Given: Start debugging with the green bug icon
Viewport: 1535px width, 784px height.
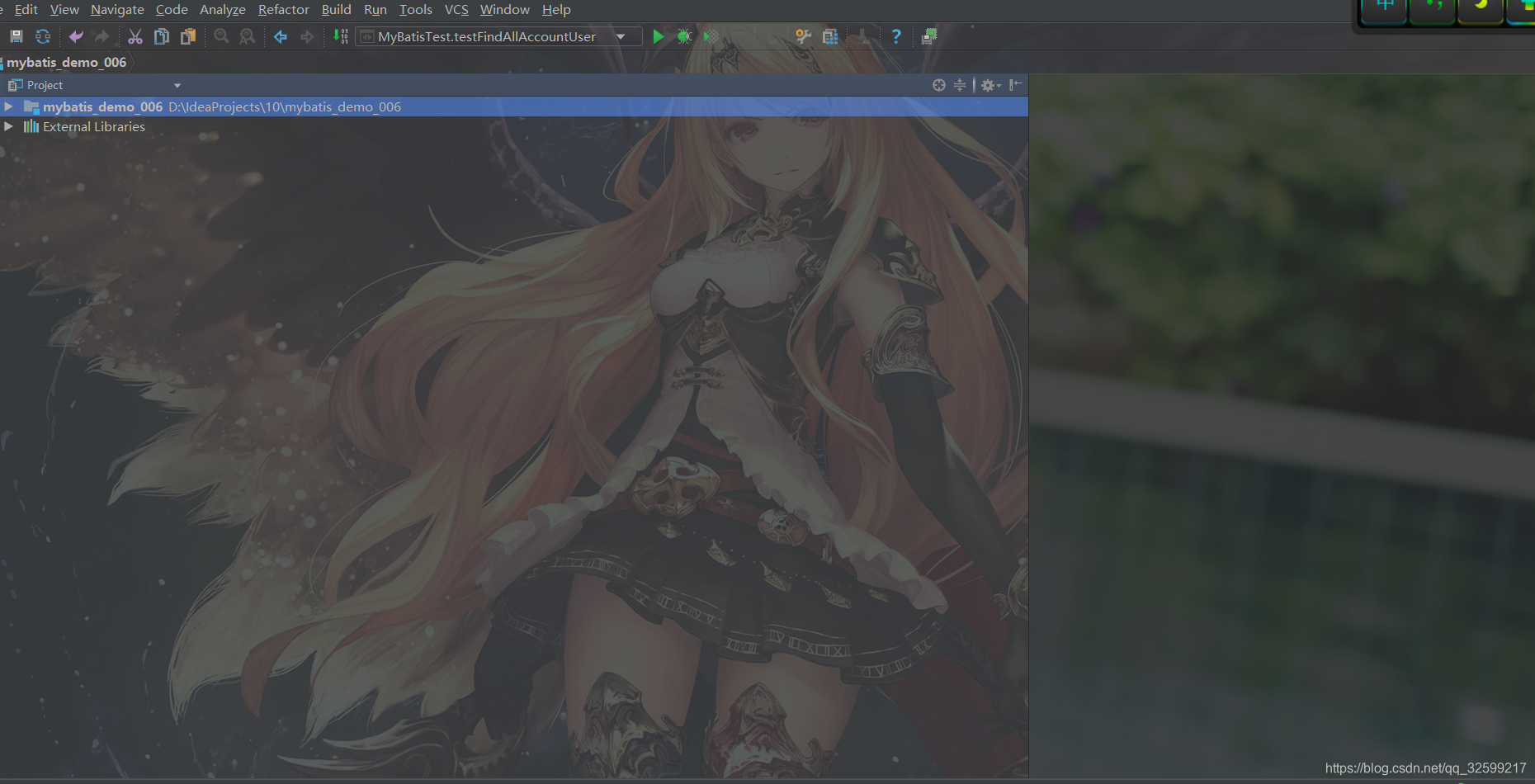Looking at the screenshot, I should [684, 36].
